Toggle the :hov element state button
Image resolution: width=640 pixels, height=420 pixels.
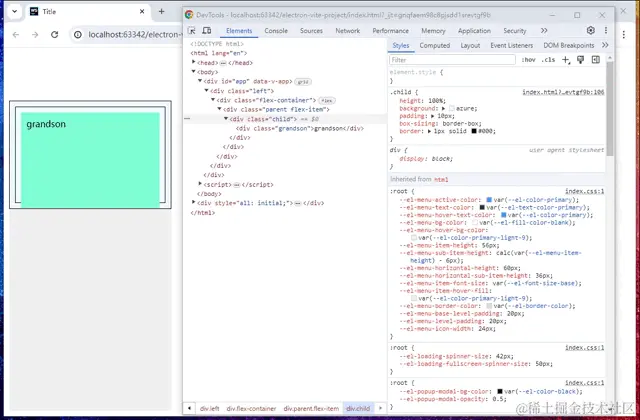click(x=528, y=60)
